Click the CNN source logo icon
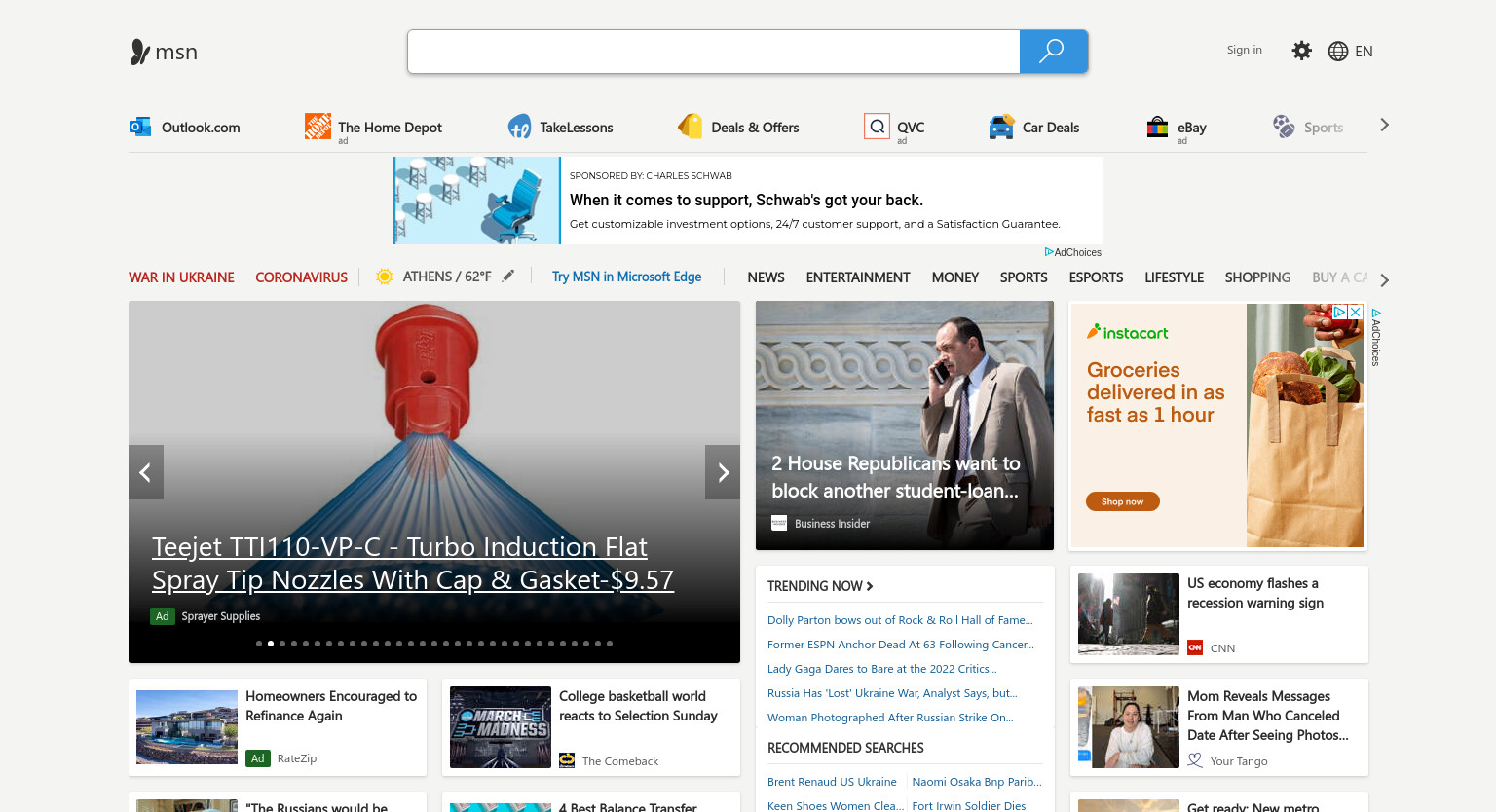The width and height of the screenshot is (1496, 812). point(1195,647)
